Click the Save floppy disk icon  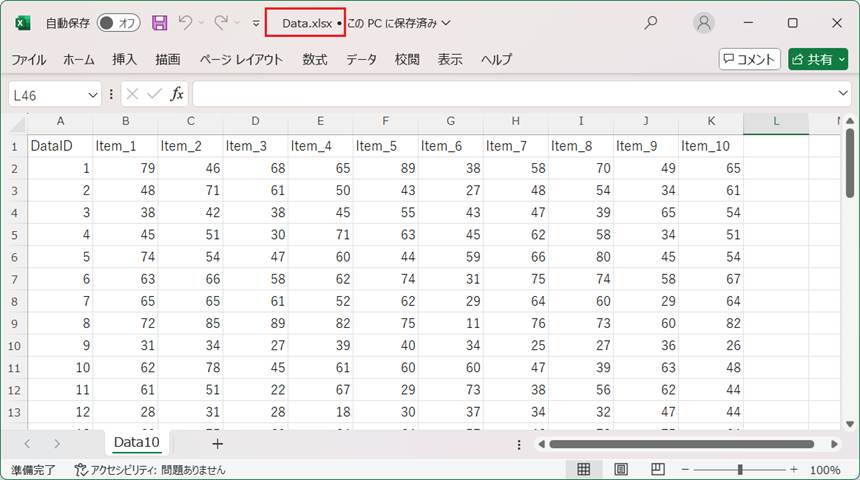click(x=160, y=22)
